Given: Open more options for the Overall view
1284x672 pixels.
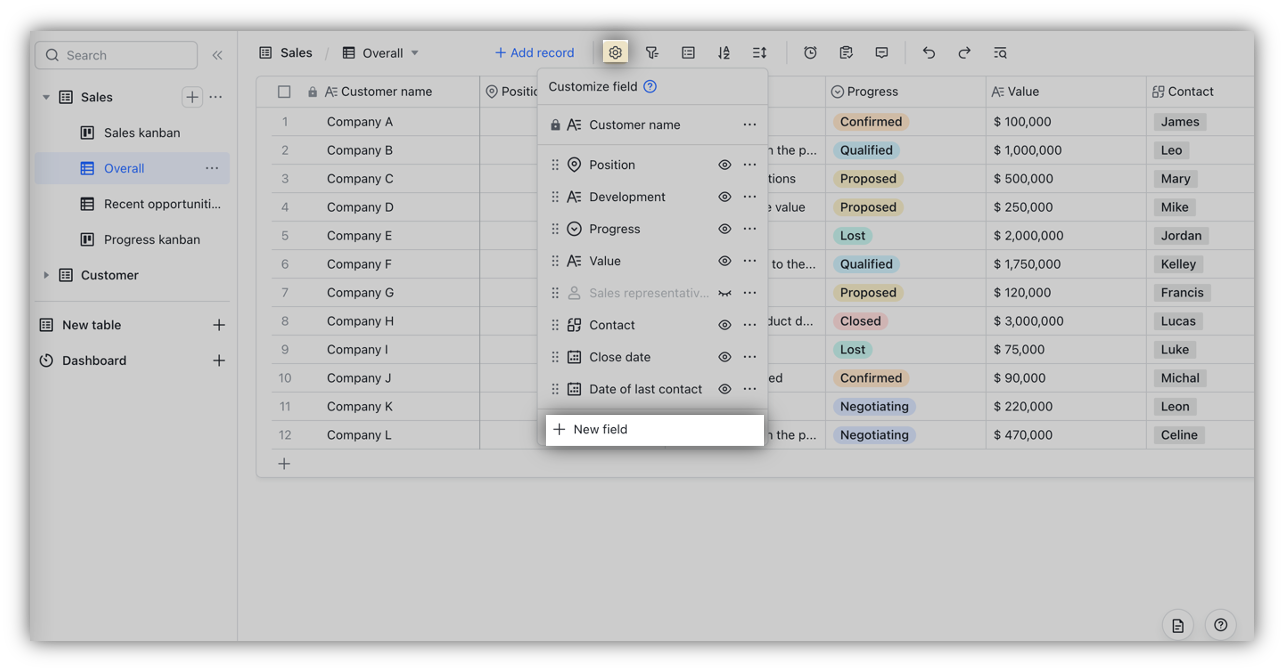Looking at the screenshot, I should [x=212, y=168].
